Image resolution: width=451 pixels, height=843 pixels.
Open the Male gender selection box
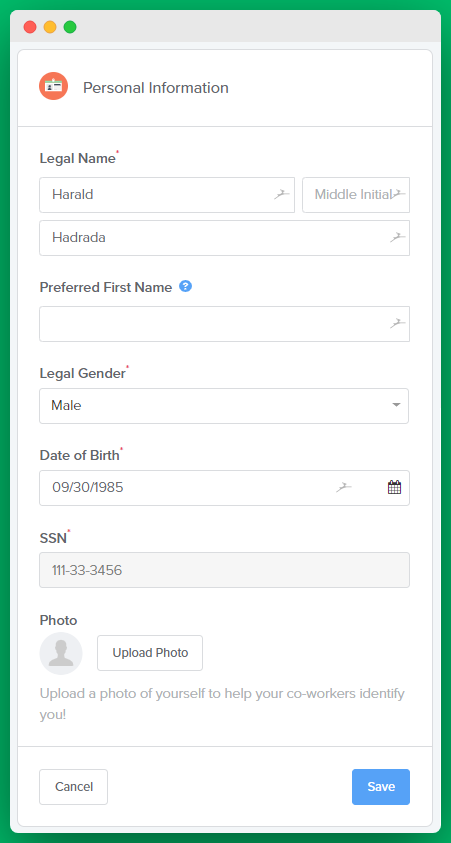224,405
